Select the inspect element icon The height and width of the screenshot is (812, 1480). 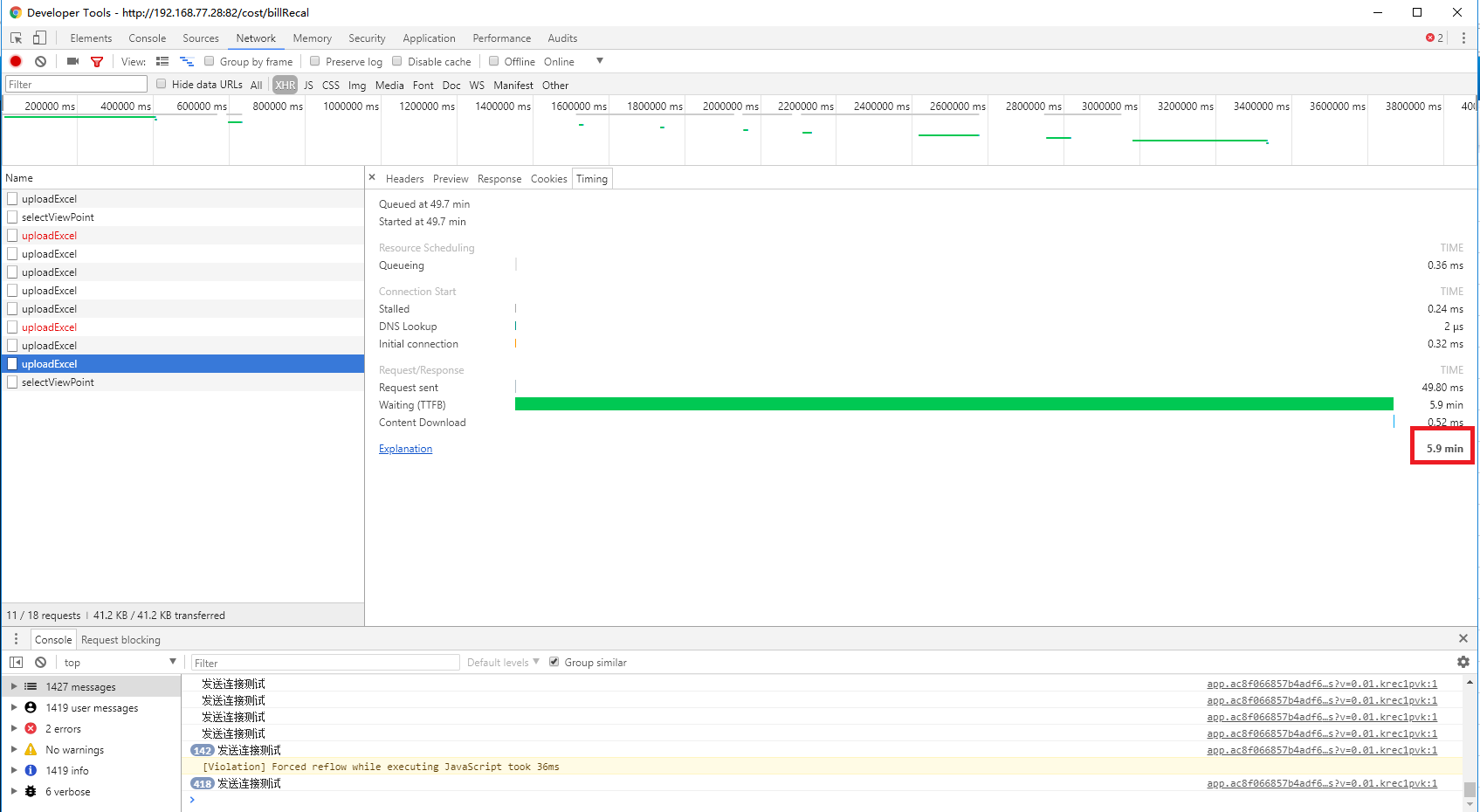point(16,38)
